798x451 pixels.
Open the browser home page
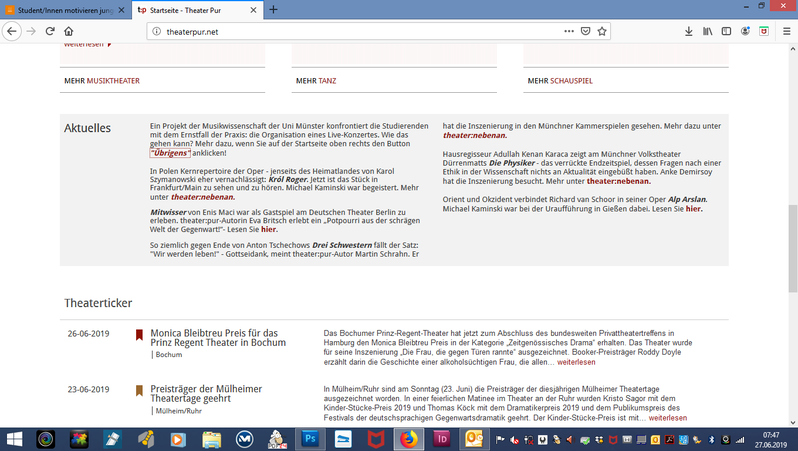[69, 31]
